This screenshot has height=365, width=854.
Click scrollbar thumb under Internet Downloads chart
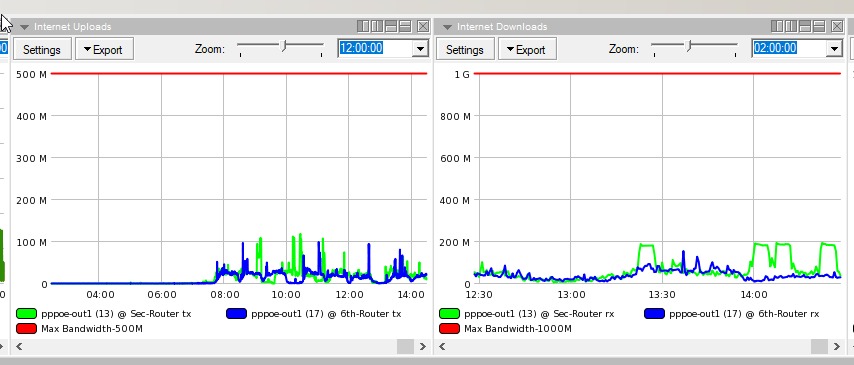[x=819, y=346]
